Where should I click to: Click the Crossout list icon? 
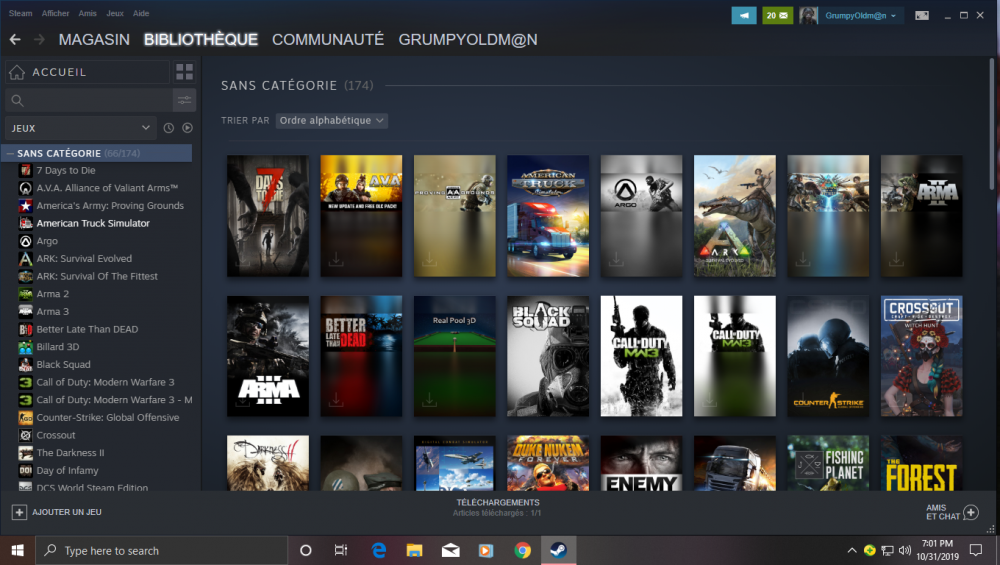coord(26,436)
